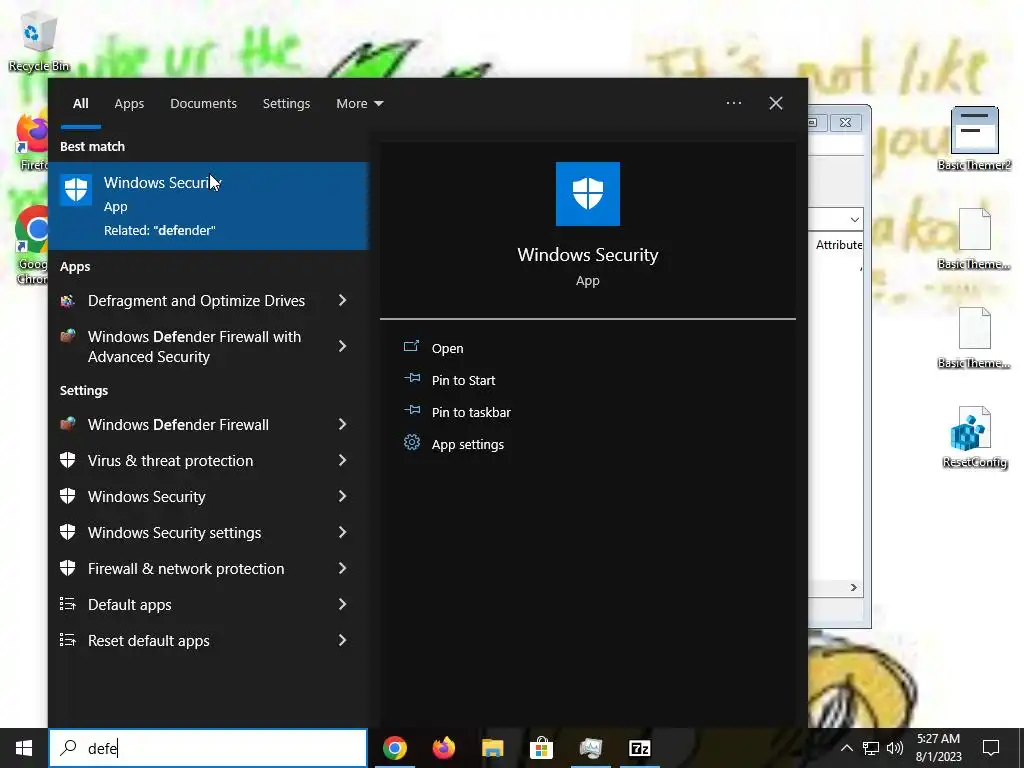Click the Attribute column header behind
Image resolution: width=1024 pixels, height=768 pixels.
839,244
